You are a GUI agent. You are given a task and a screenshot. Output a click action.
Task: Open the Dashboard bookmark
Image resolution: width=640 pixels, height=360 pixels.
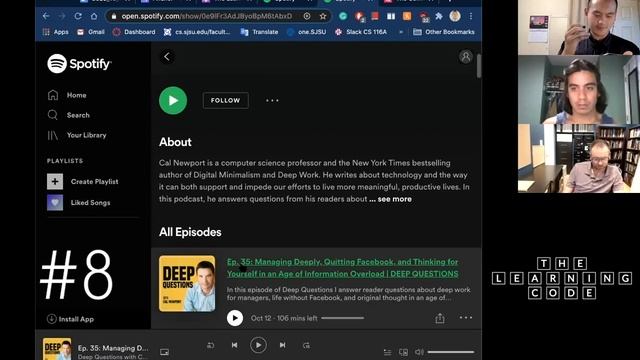click(134, 32)
